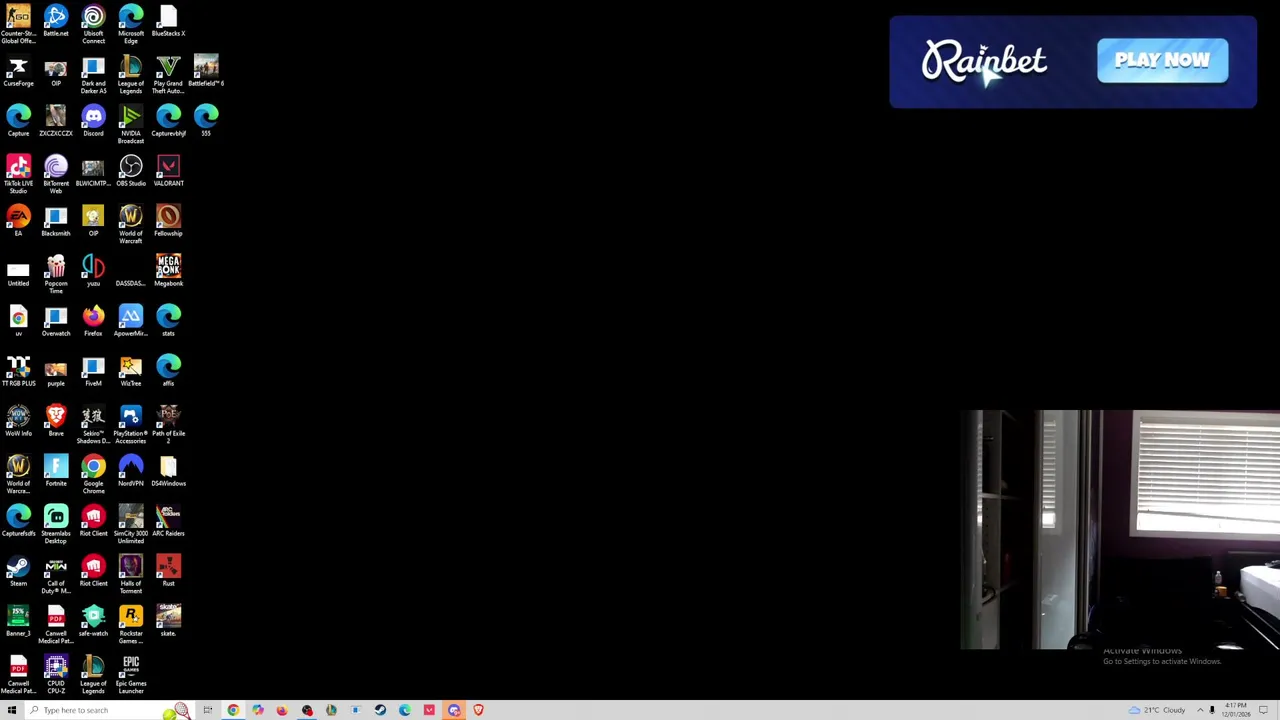Open the CurseForge shortcut
Viewport: 1280px width, 720px height.
(18, 72)
